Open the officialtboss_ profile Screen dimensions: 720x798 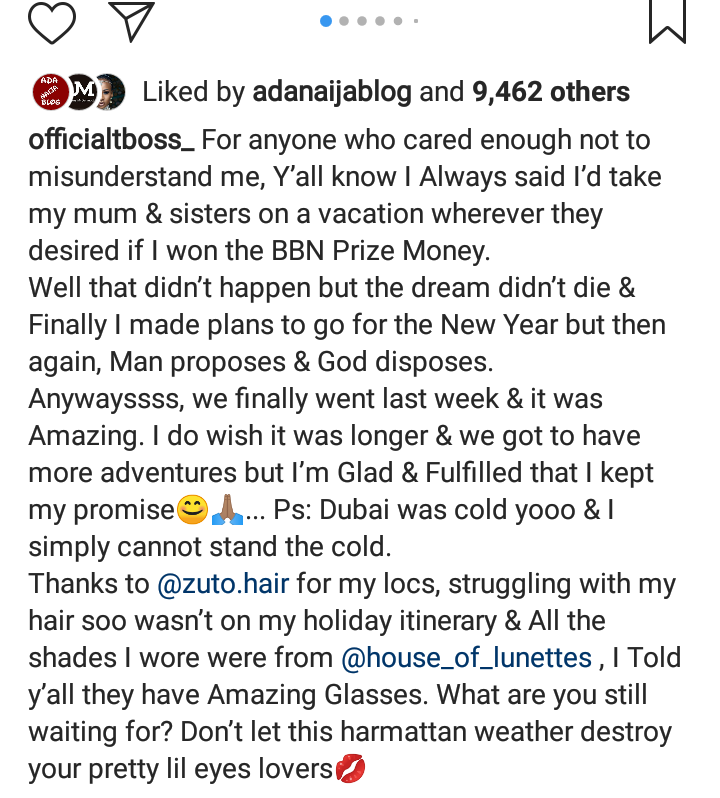tap(112, 140)
